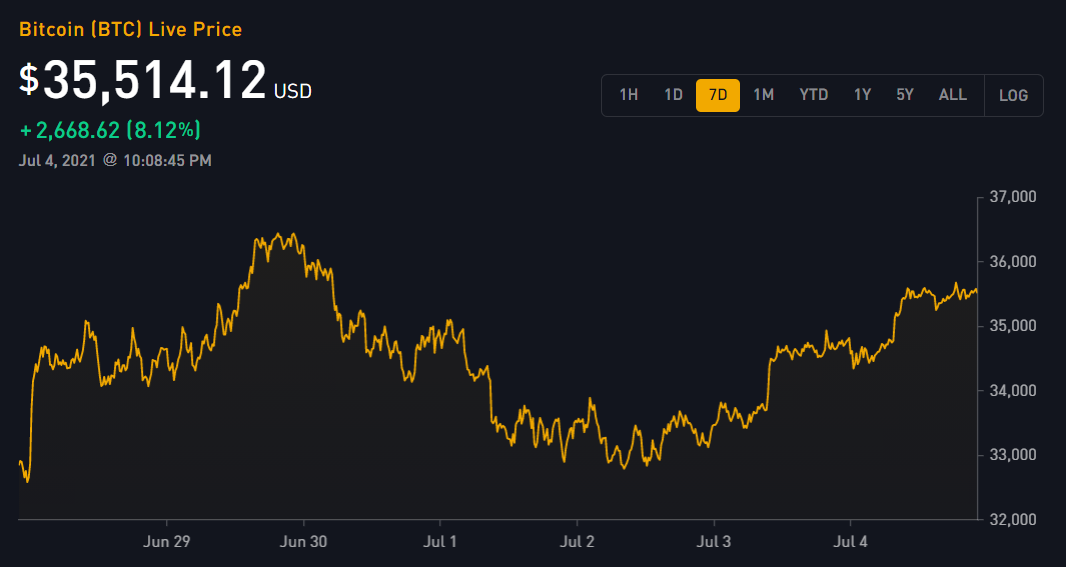1066x567 pixels.
Task: Click the Jul 2 axis label
Action: coord(577,542)
